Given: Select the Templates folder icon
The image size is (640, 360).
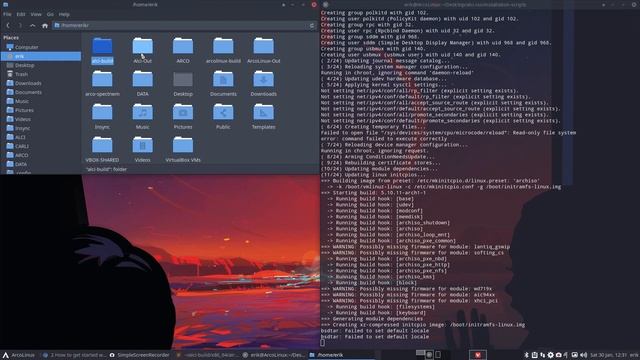Looking at the screenshot, I should tap(264, 112).
